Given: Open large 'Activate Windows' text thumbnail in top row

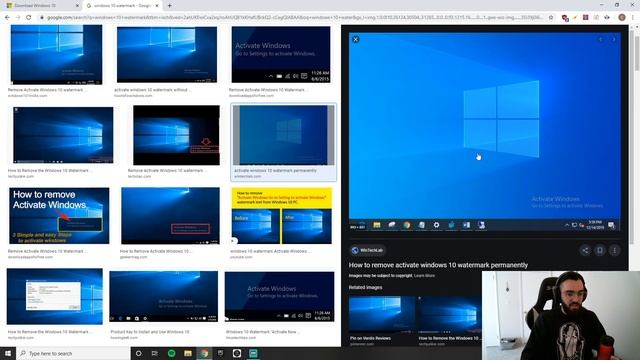Looking at the screenshot, I should (x=281, y=54).
